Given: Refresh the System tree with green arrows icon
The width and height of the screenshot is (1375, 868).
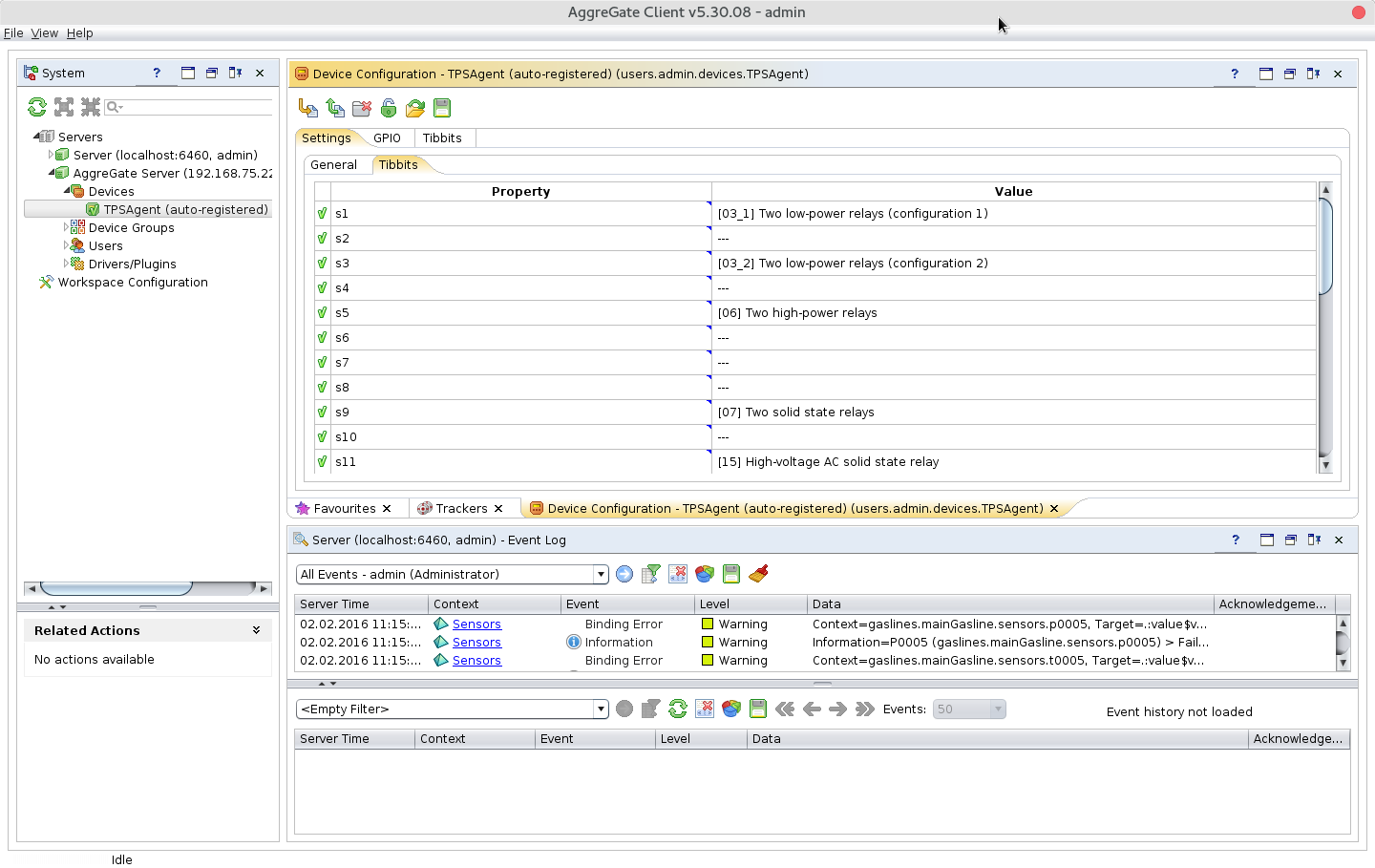Looking at the screenshot, I should tap(37, 107).
